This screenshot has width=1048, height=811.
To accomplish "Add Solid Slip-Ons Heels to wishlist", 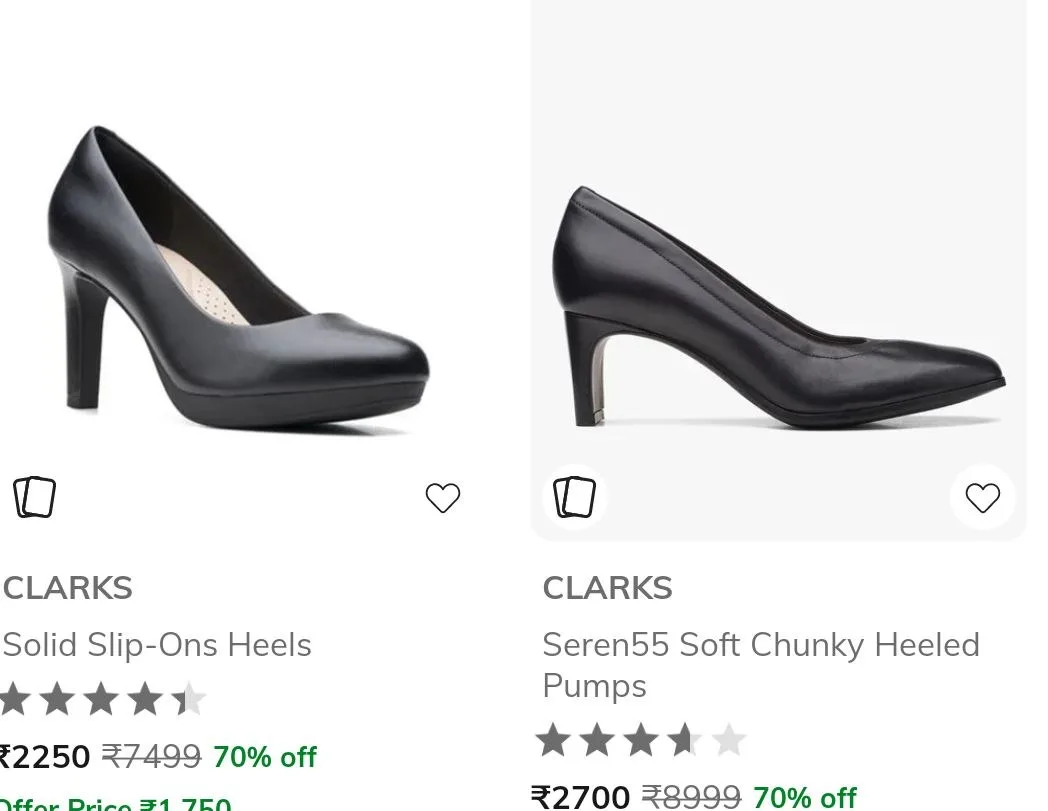I will [442, 497].
